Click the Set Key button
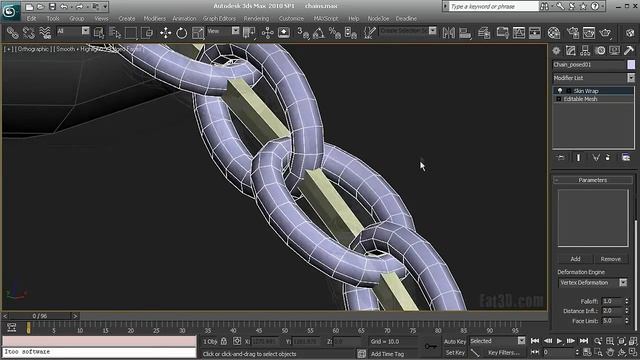Screen dimensions: 640x360 tap(455, 352)
